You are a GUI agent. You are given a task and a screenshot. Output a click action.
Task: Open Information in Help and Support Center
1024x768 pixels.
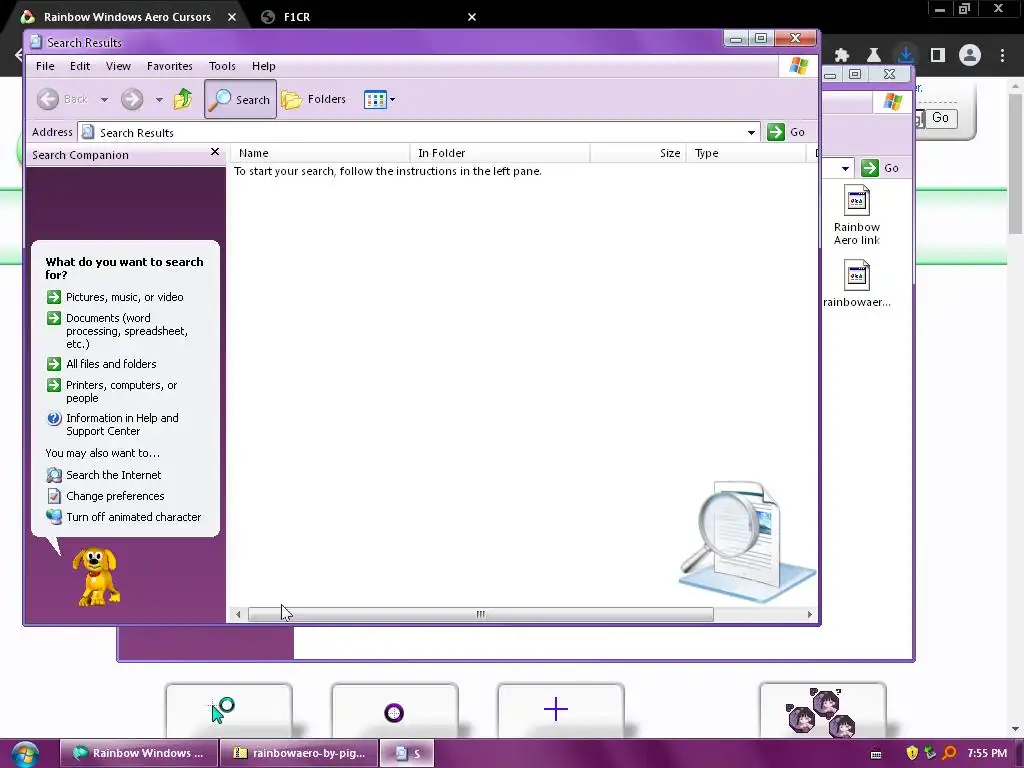point(112,424)
